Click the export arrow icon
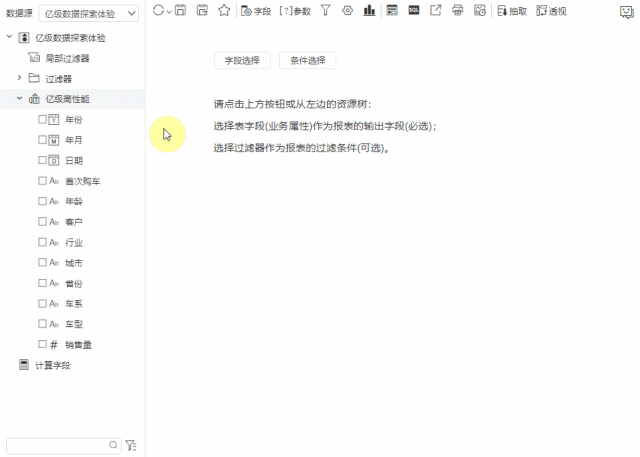Screen dimensions: 640x457 click(436, 10)
